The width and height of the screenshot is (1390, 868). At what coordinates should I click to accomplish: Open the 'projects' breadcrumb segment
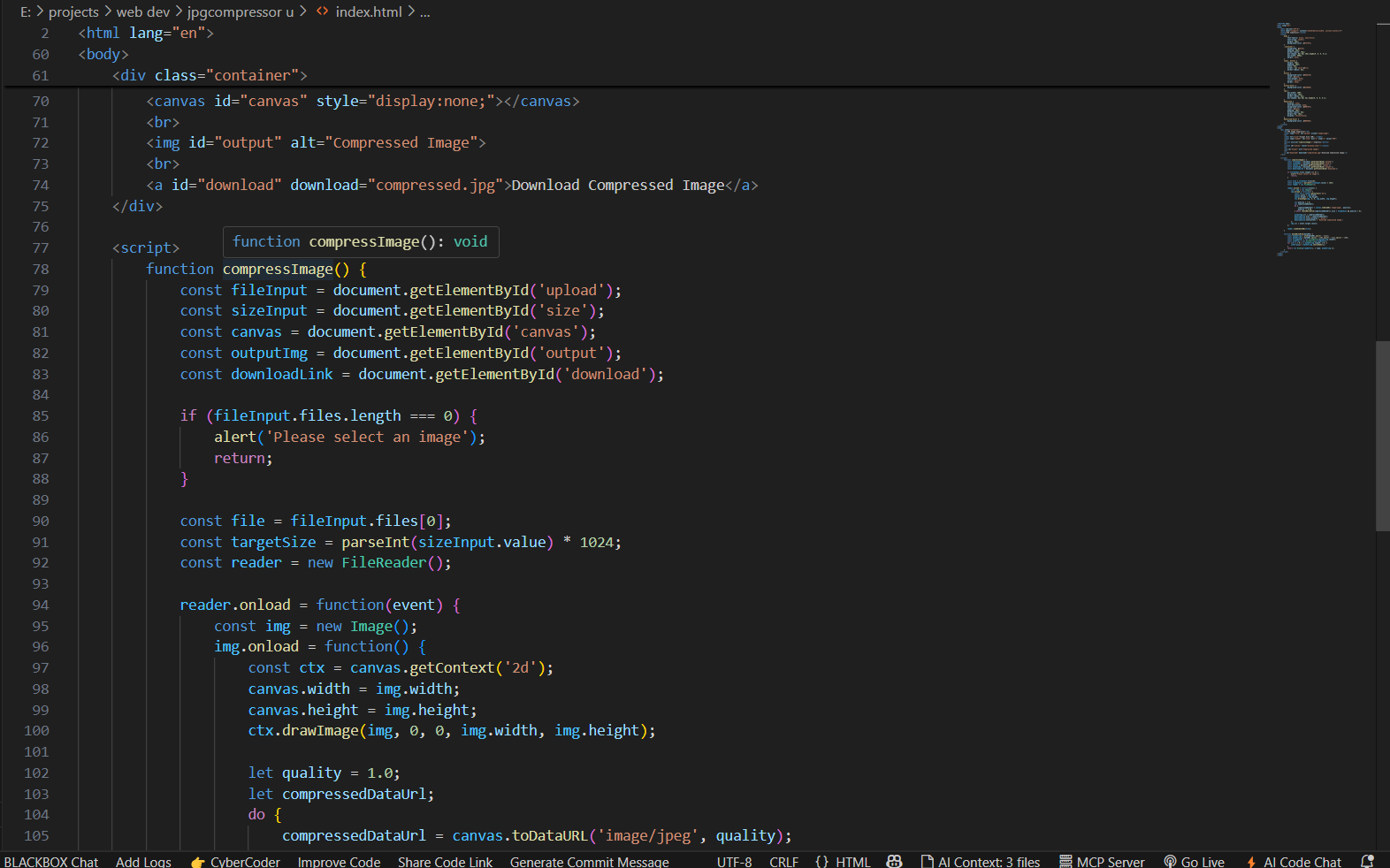pos(73,11)
